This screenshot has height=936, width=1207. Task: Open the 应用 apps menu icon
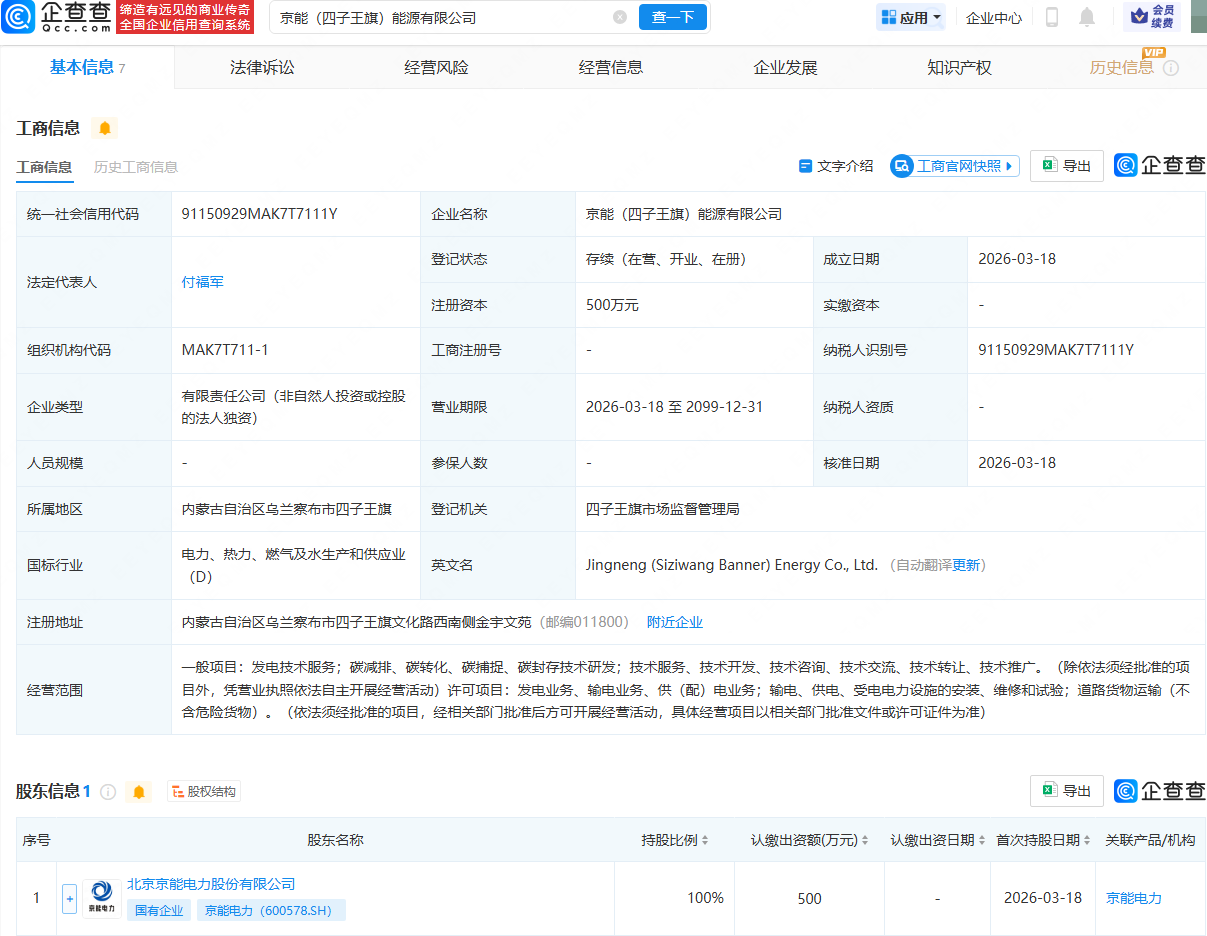(x=889, y=17)
